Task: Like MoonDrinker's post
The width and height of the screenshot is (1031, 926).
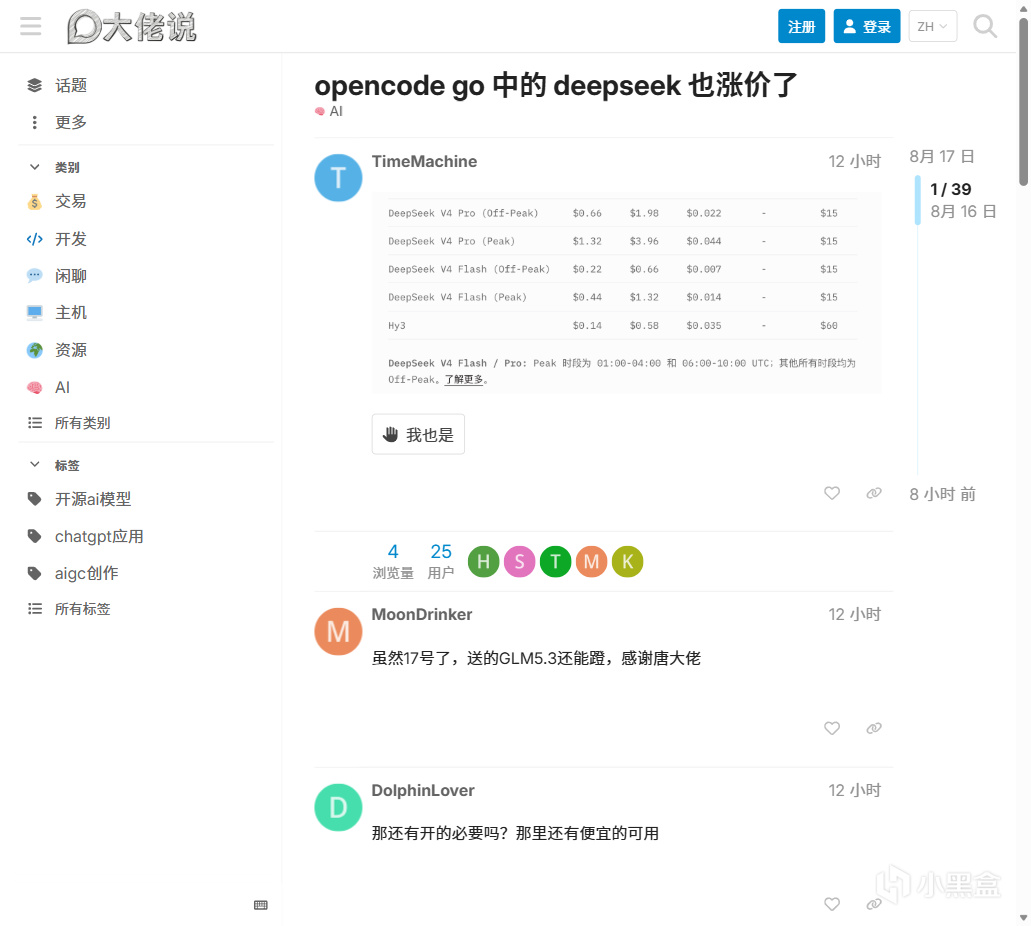Action: coord(832,728)
